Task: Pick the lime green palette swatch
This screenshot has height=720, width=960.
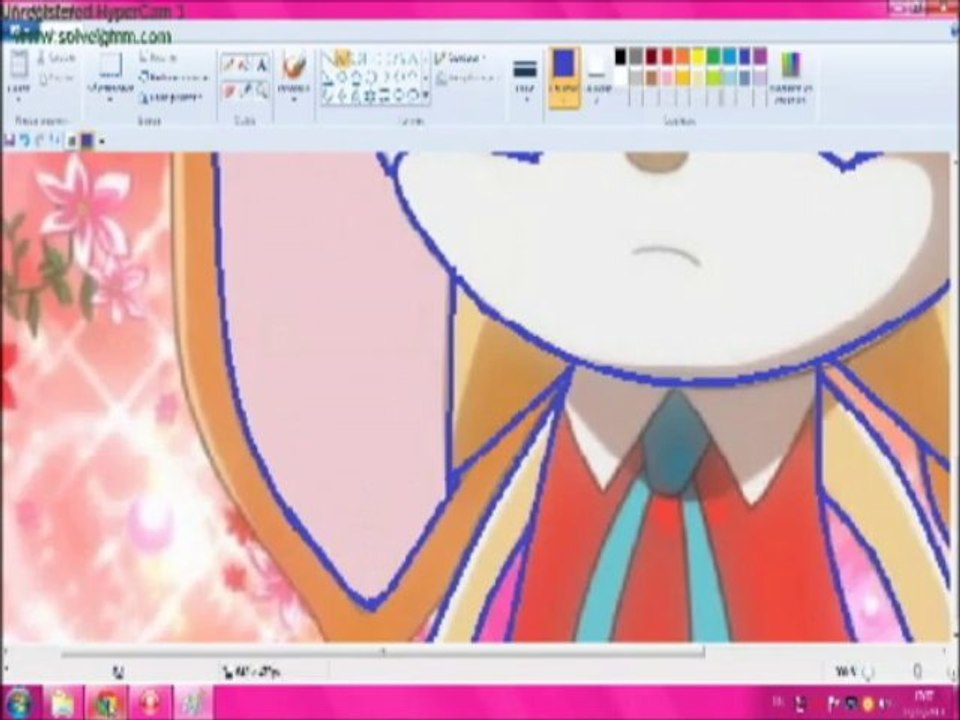Action: 713,77
